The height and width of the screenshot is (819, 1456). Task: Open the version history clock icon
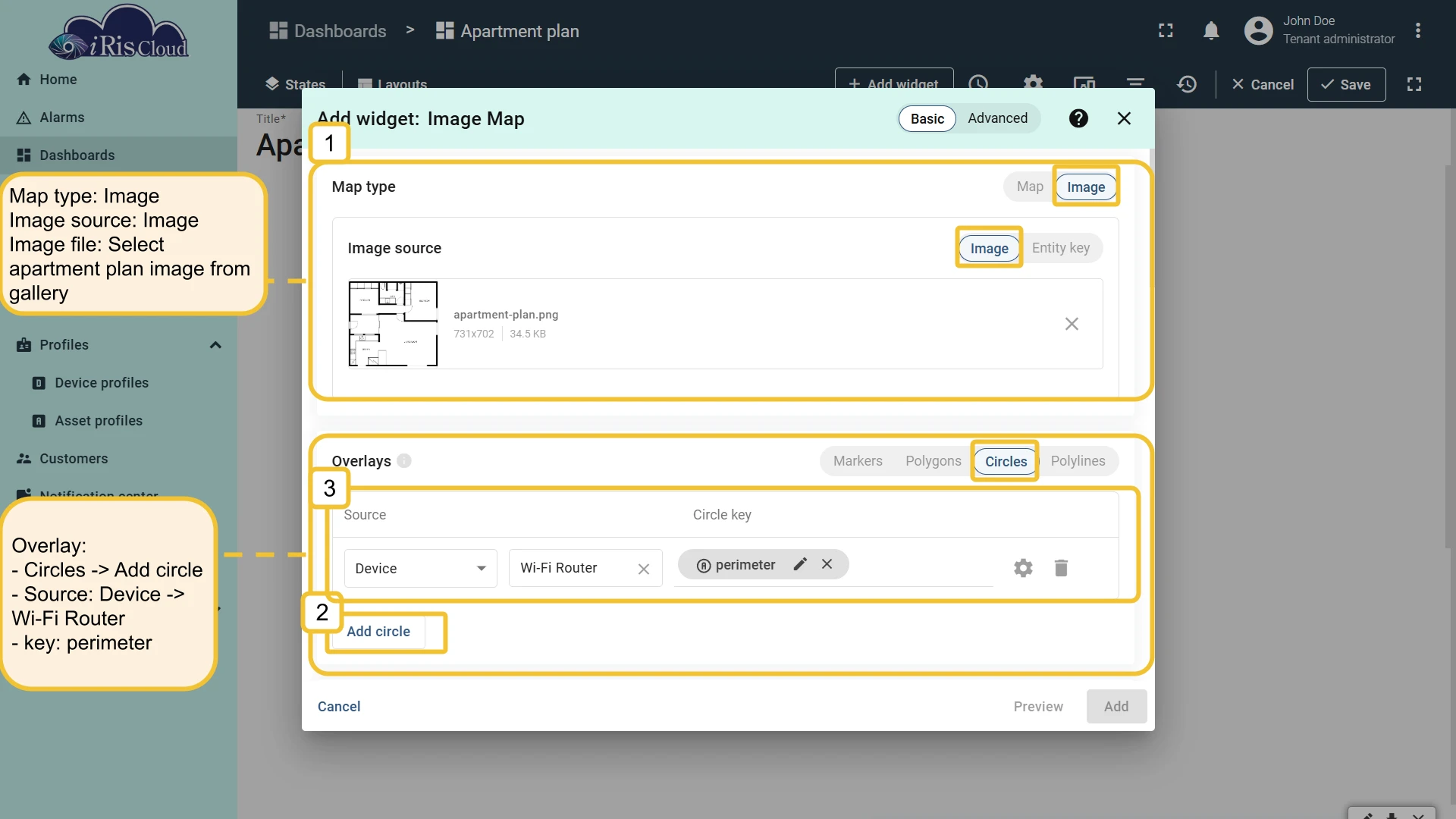tap(1187, 84)
